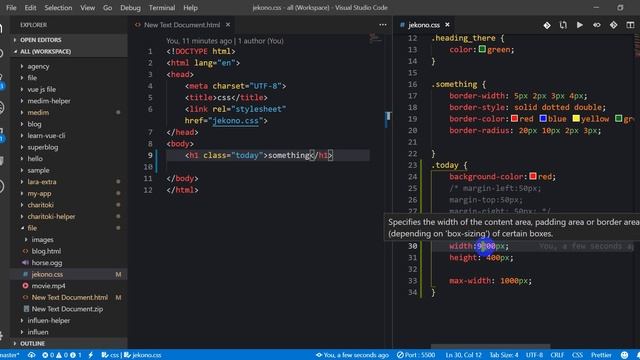Image resolution: width=640 pixels, height=360 pixels.
Task: Open the File menu
Action: coord(11,8)
